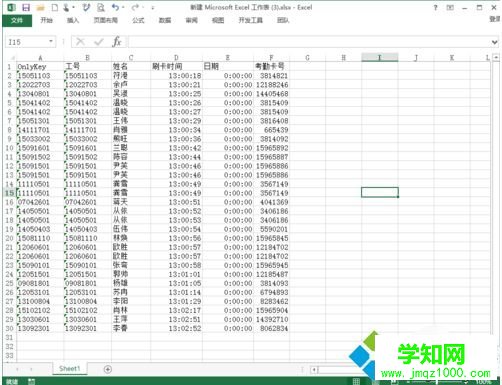Click the Enter checkmark icon in formula bar
The image size is (502, 385).
(x=99, y=42)
